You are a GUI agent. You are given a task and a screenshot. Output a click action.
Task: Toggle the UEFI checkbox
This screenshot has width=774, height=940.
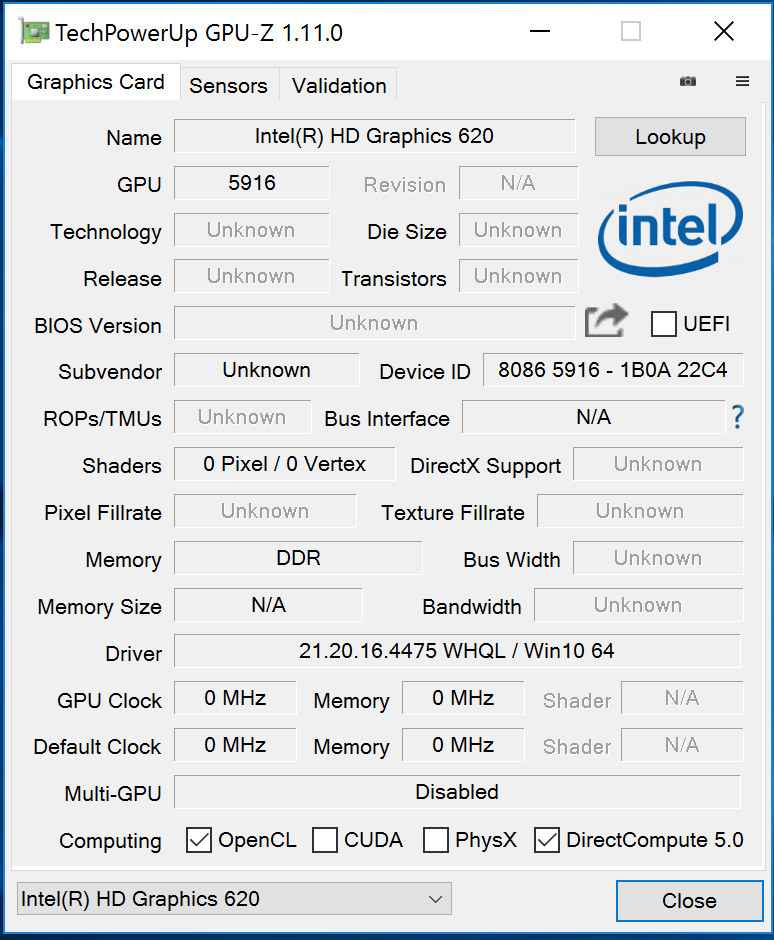coord(664,324)
